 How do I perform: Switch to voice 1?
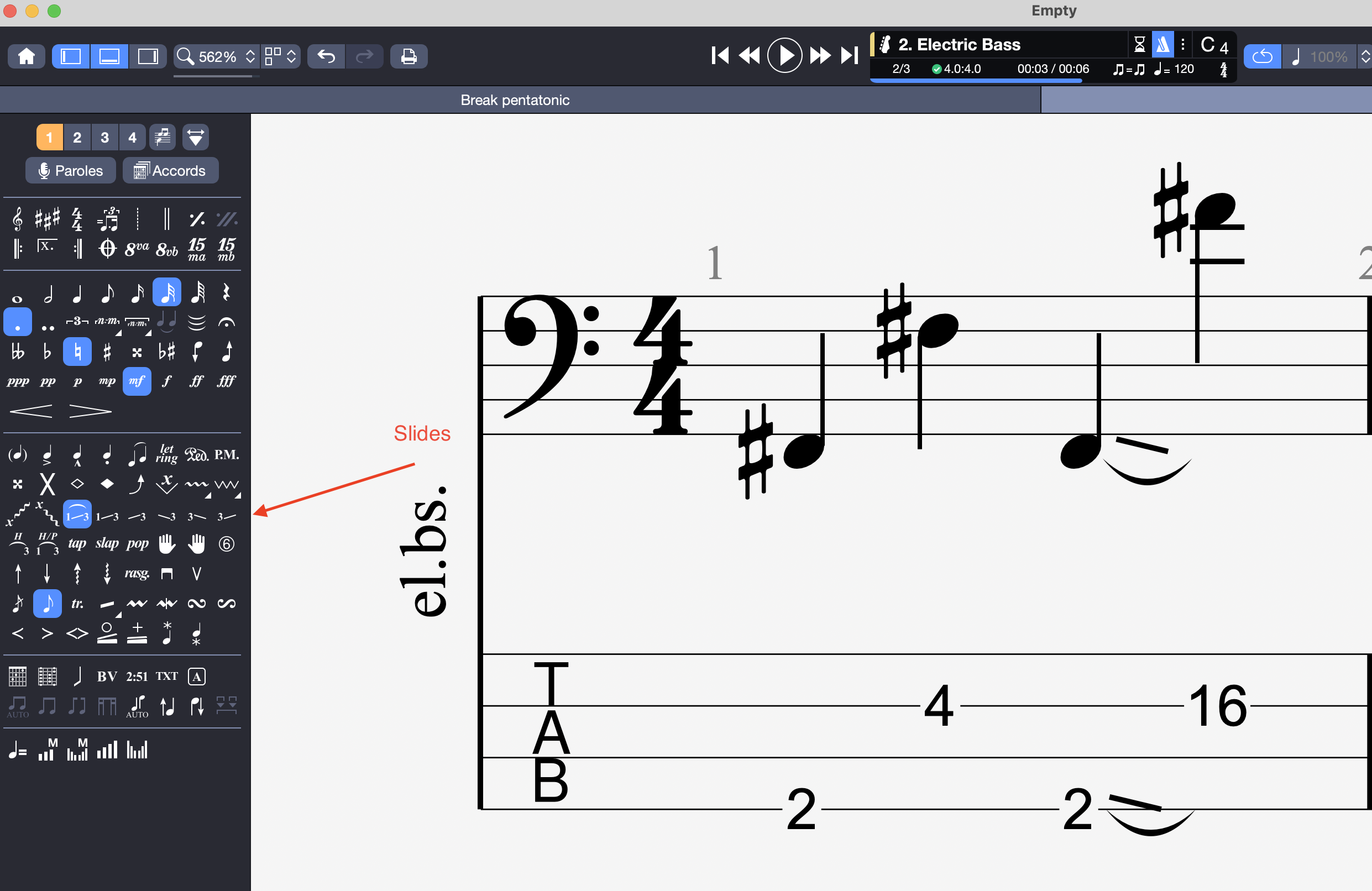click(x=50, y=137)
